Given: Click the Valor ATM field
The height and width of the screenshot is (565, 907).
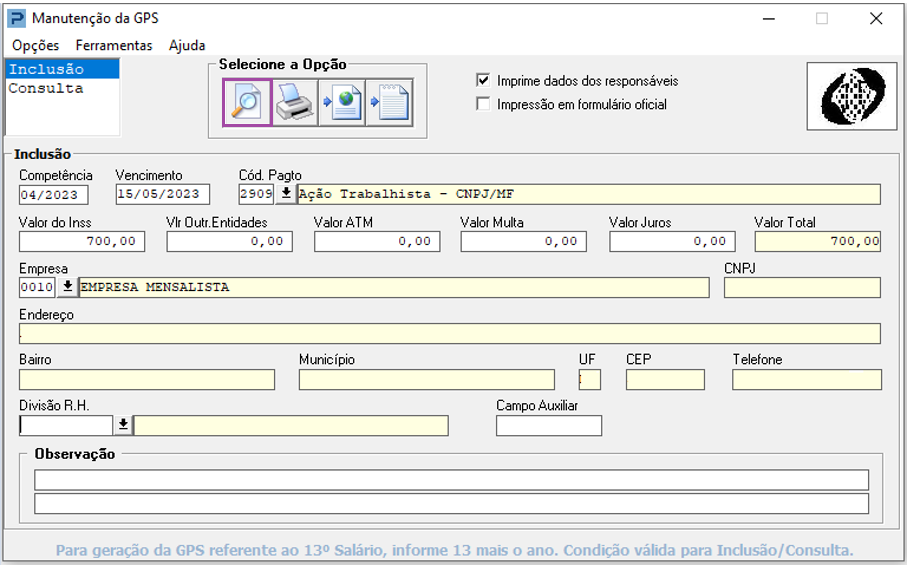Looking at the screenshot, I should point(377,241).
